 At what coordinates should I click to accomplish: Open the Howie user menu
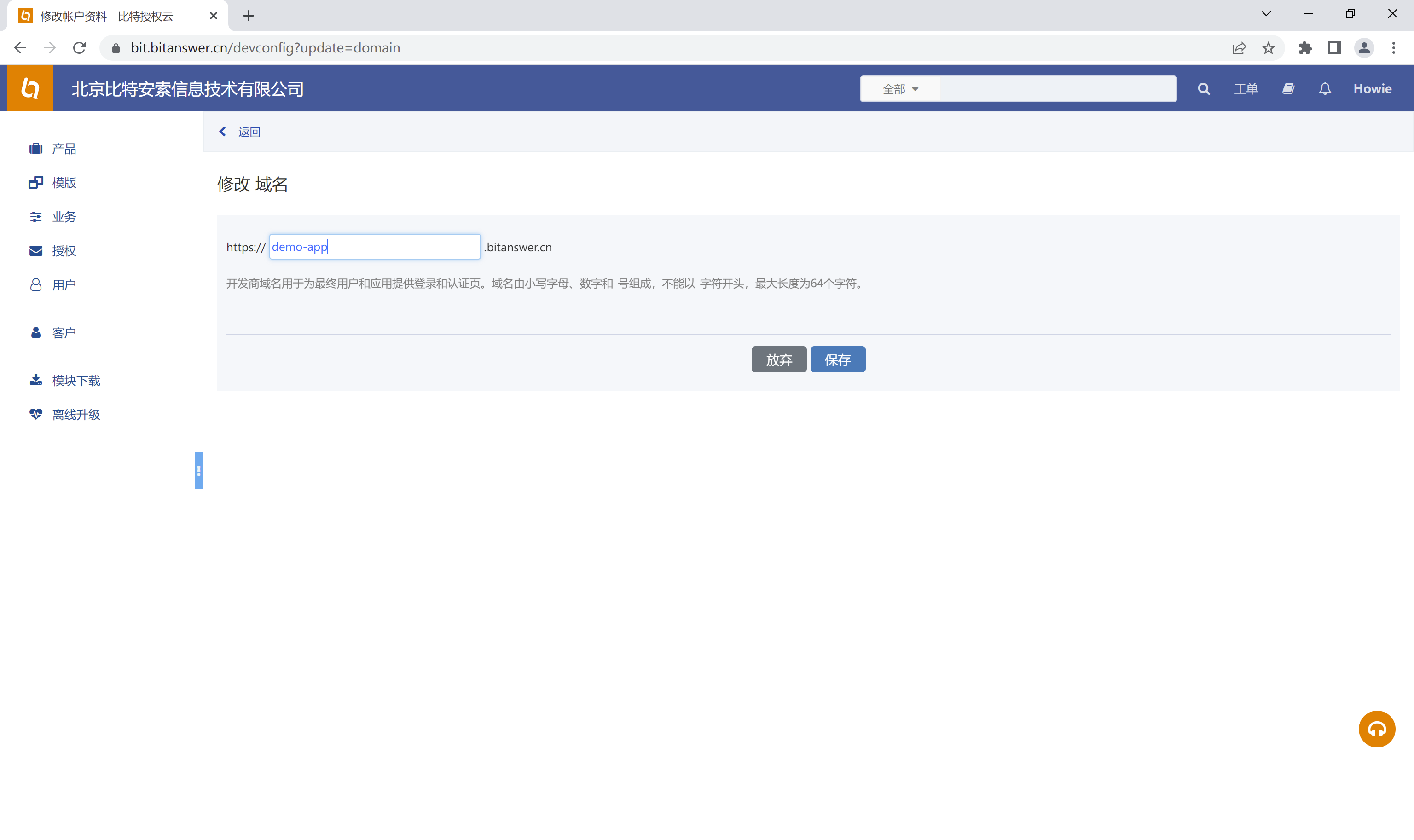[1372, 89]
